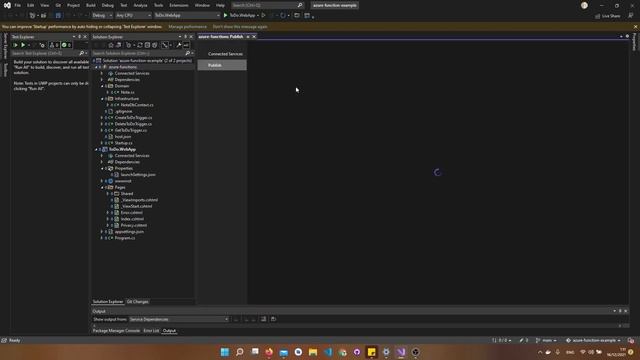Select launchSettings.json file
Viewport: 640px width, 360px height.
[x=138, y=175]
